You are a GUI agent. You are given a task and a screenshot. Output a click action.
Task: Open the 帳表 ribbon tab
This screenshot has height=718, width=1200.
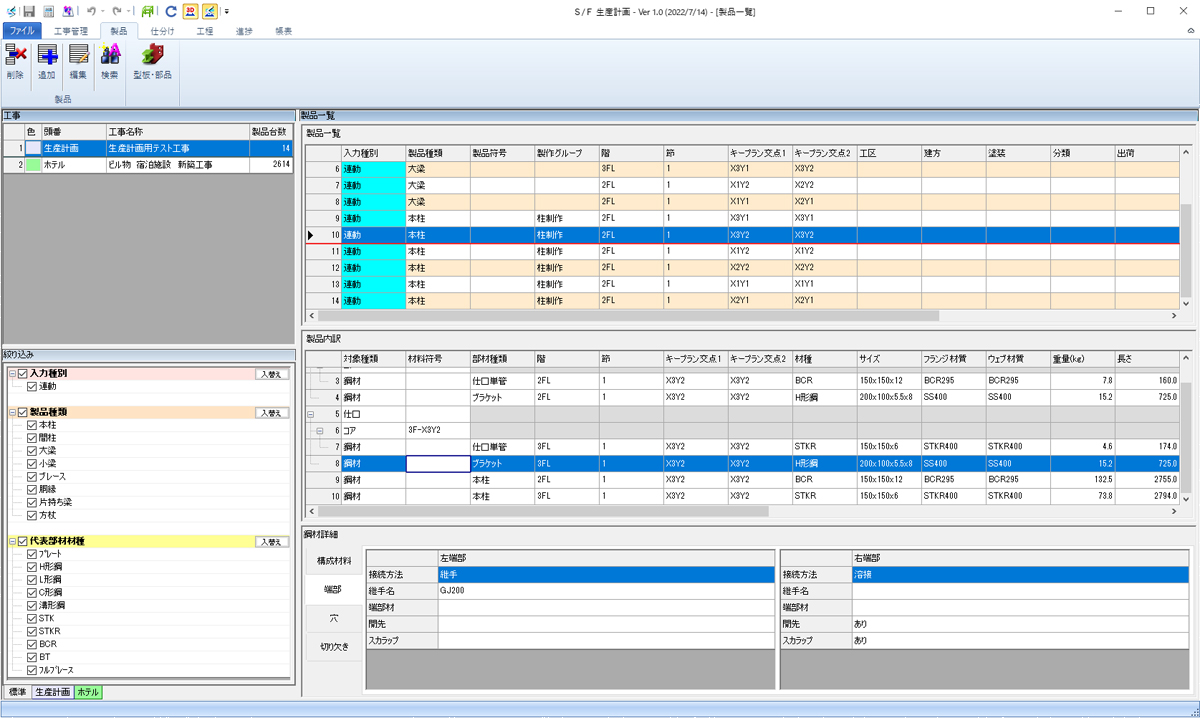(x=283, y=31)
